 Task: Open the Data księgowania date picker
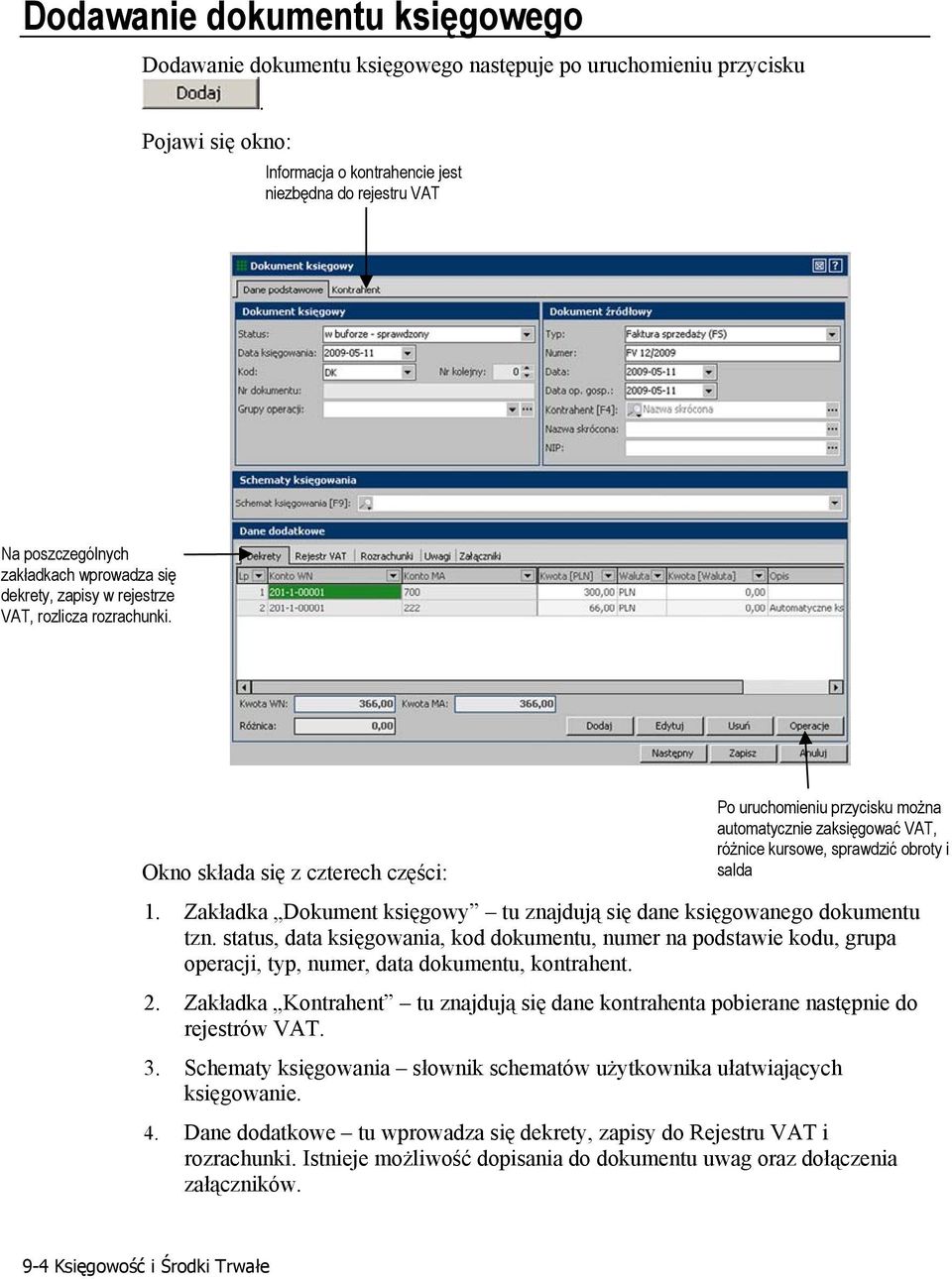[408, 353]
